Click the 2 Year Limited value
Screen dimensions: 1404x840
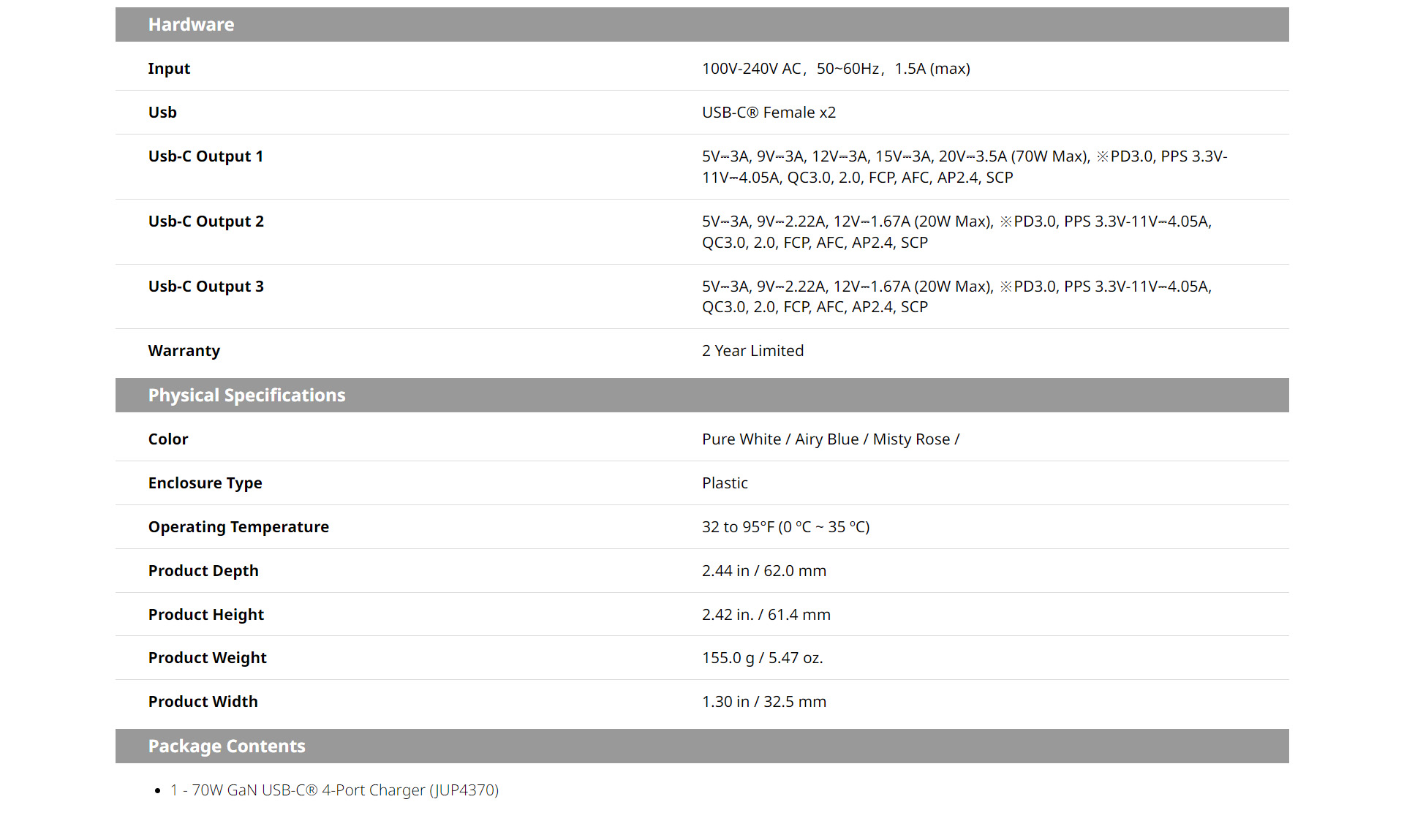(752, 351)
